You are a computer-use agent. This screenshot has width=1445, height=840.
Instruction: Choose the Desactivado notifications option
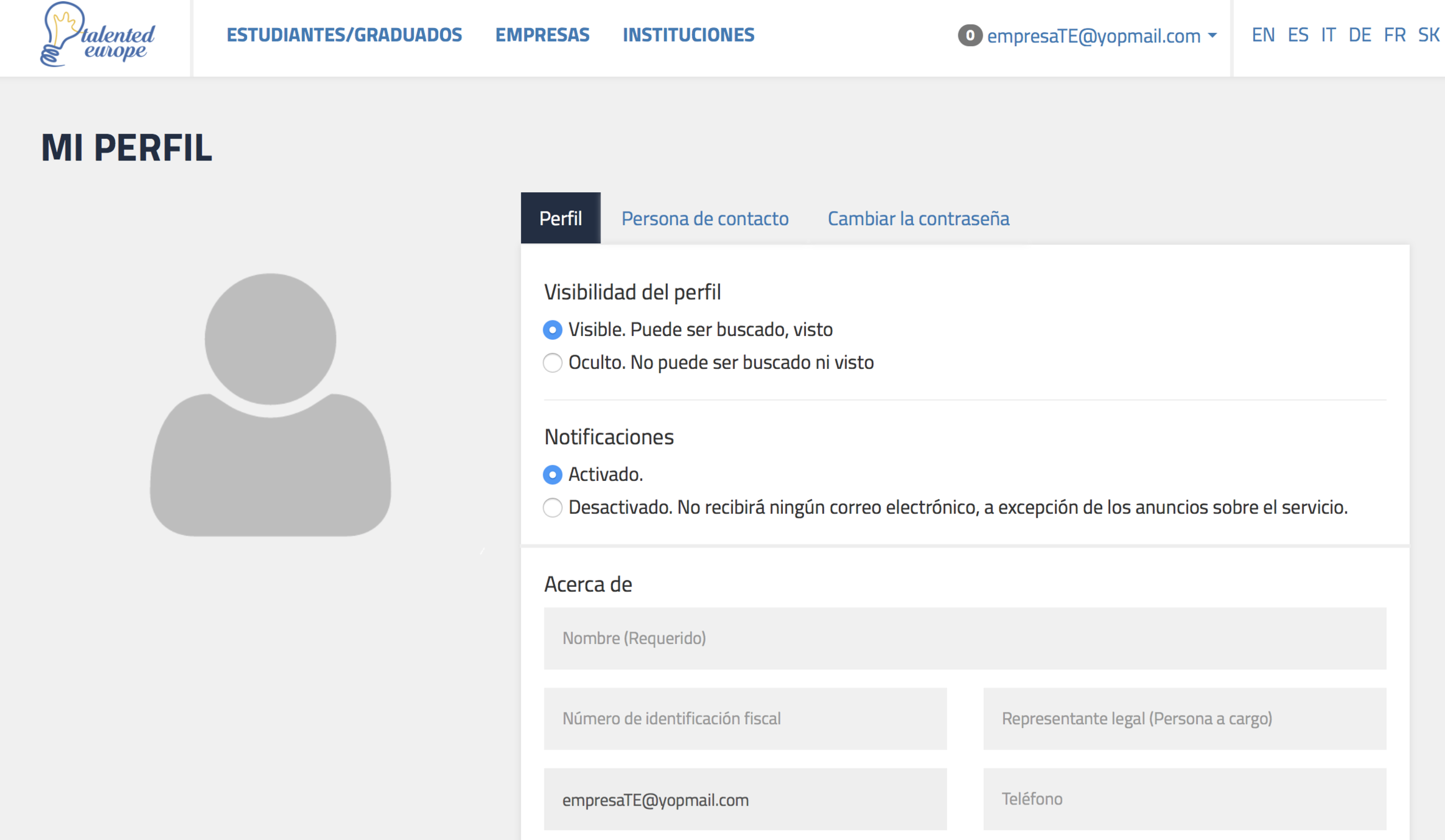pos(553,508)
